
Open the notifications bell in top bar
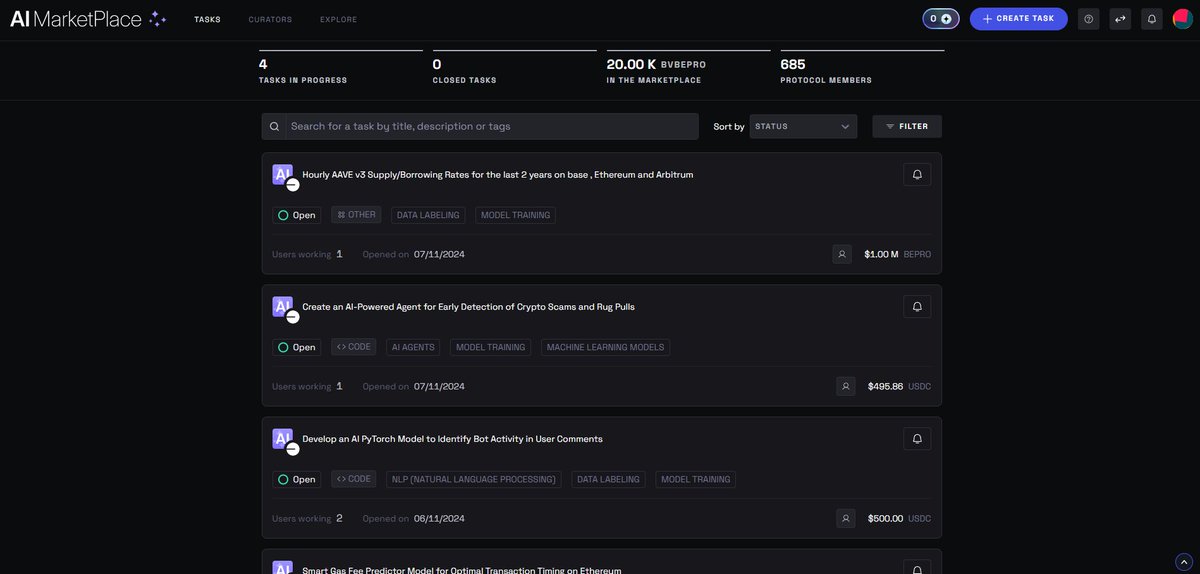coord(1152,19)
